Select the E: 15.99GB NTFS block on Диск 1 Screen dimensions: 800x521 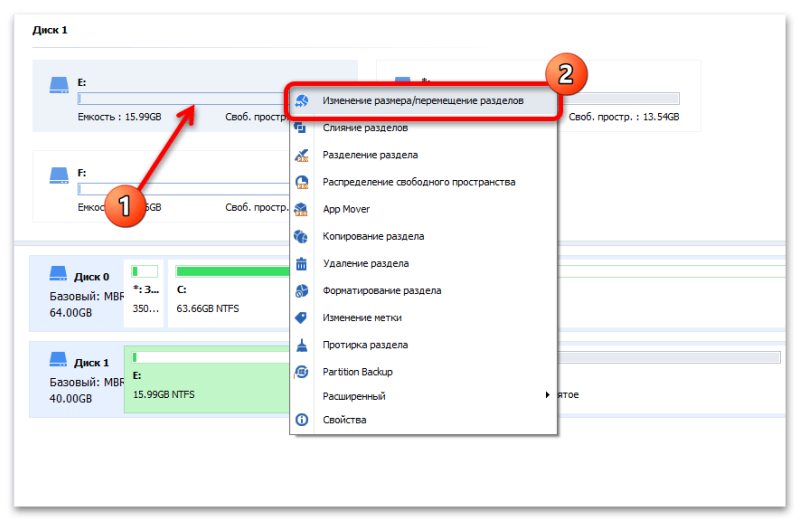[x=207, y=379]
